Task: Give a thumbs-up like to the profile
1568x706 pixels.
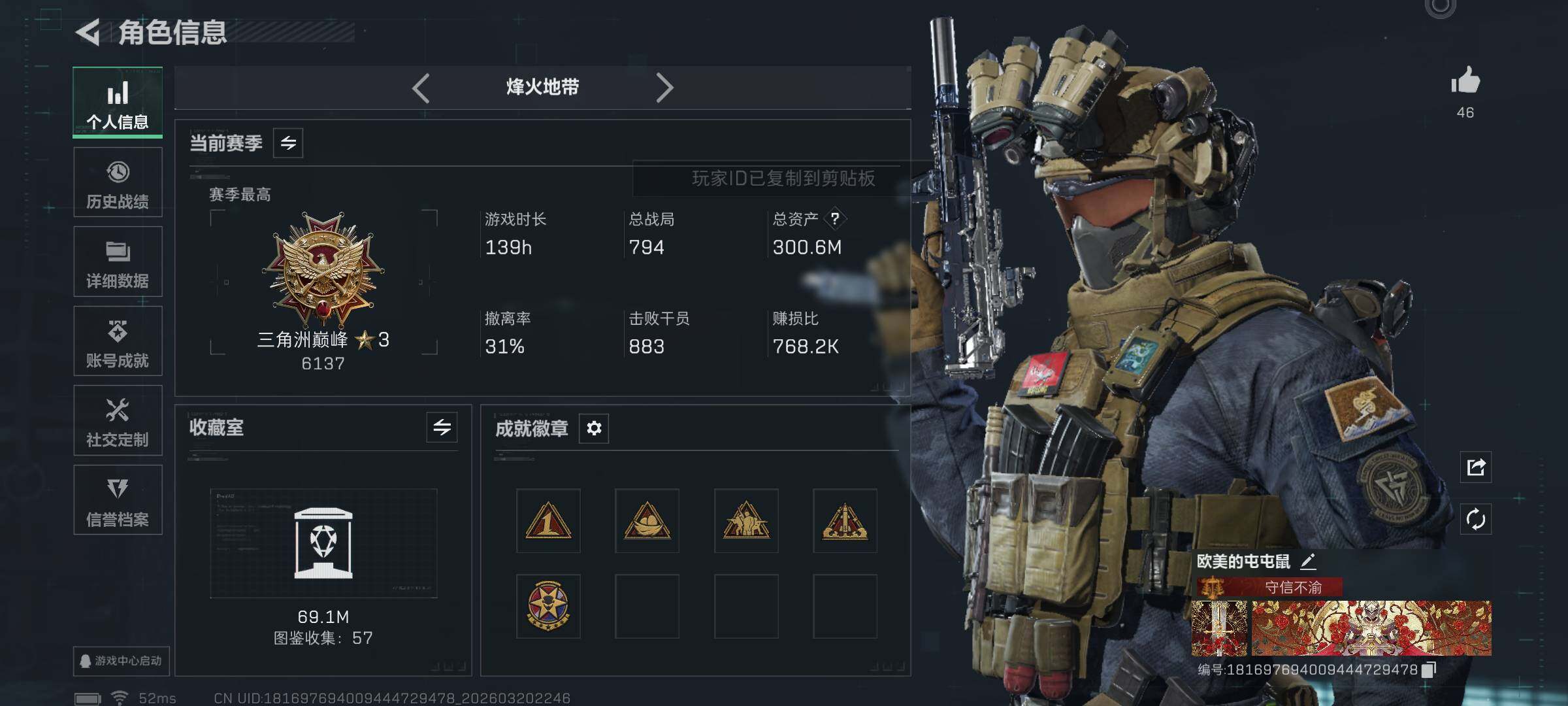Action: (1465, 81)
